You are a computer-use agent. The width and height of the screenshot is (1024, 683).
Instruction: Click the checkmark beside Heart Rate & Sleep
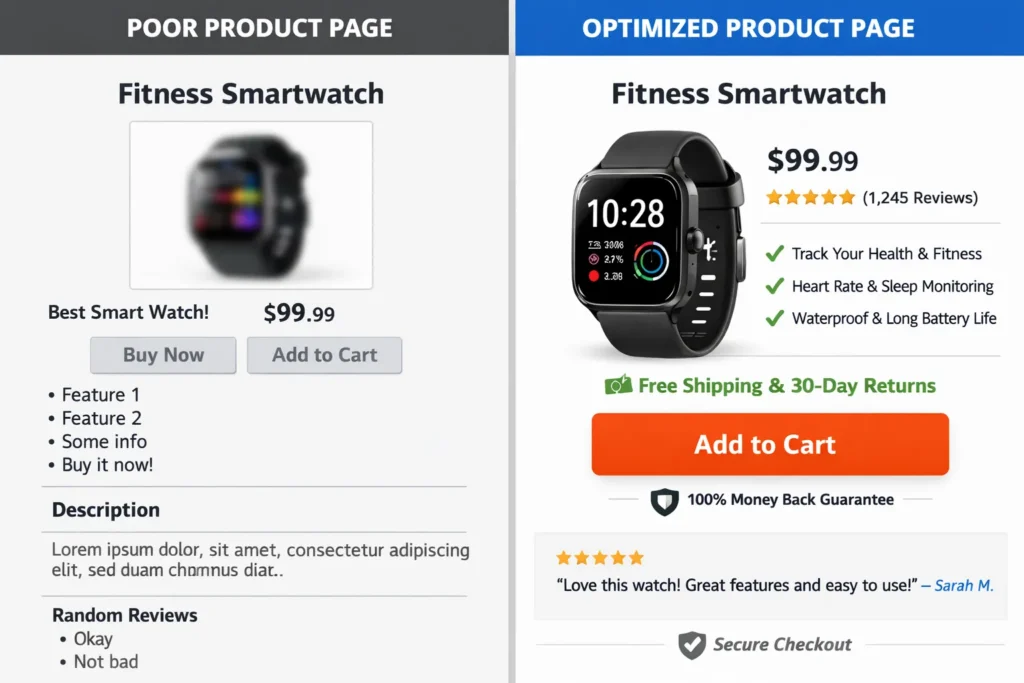point(774,286)
